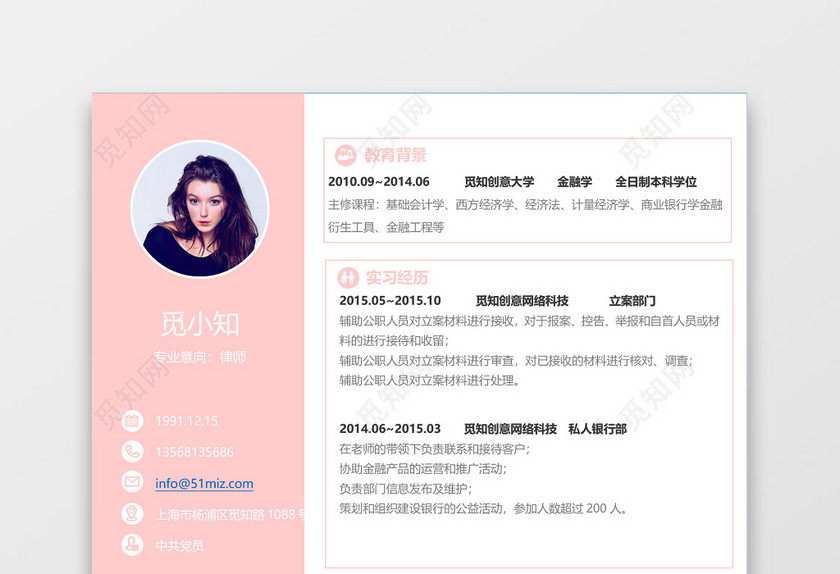Click the location pin address icon
The width and height of the screenshot is (840, 574).
(132, 513)
